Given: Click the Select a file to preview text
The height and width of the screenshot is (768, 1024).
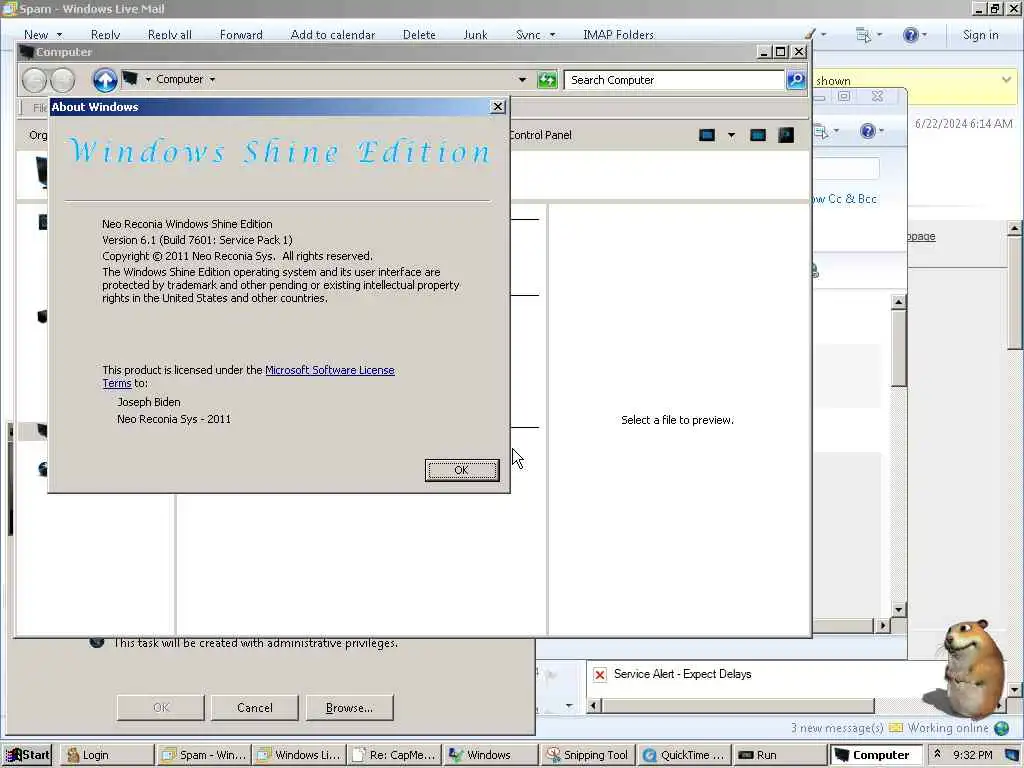Looking at the screenshot, I should tap(677, 420).
